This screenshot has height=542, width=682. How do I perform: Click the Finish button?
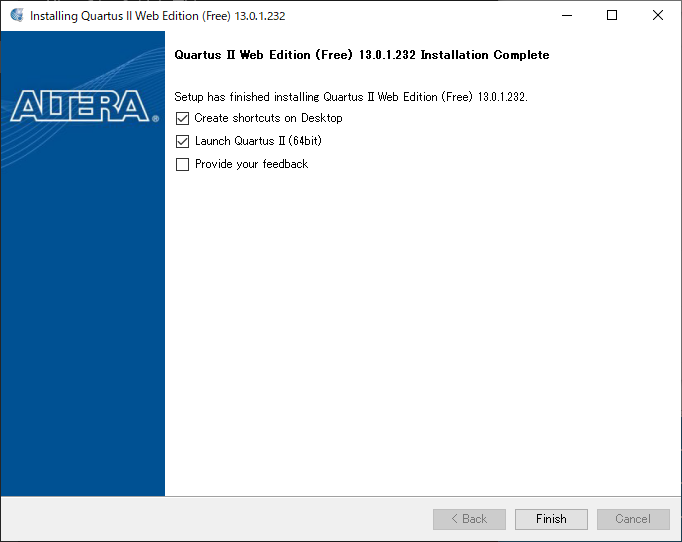[x=551, y=519]
